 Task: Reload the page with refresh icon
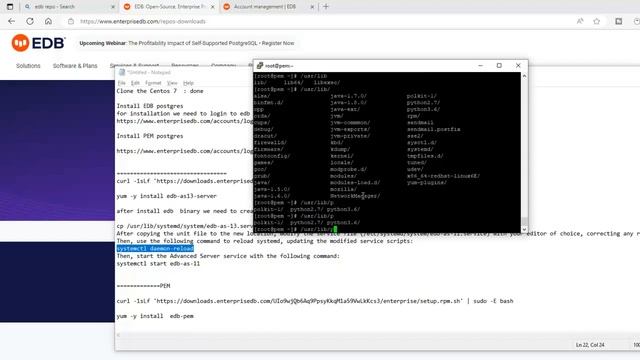30,21
